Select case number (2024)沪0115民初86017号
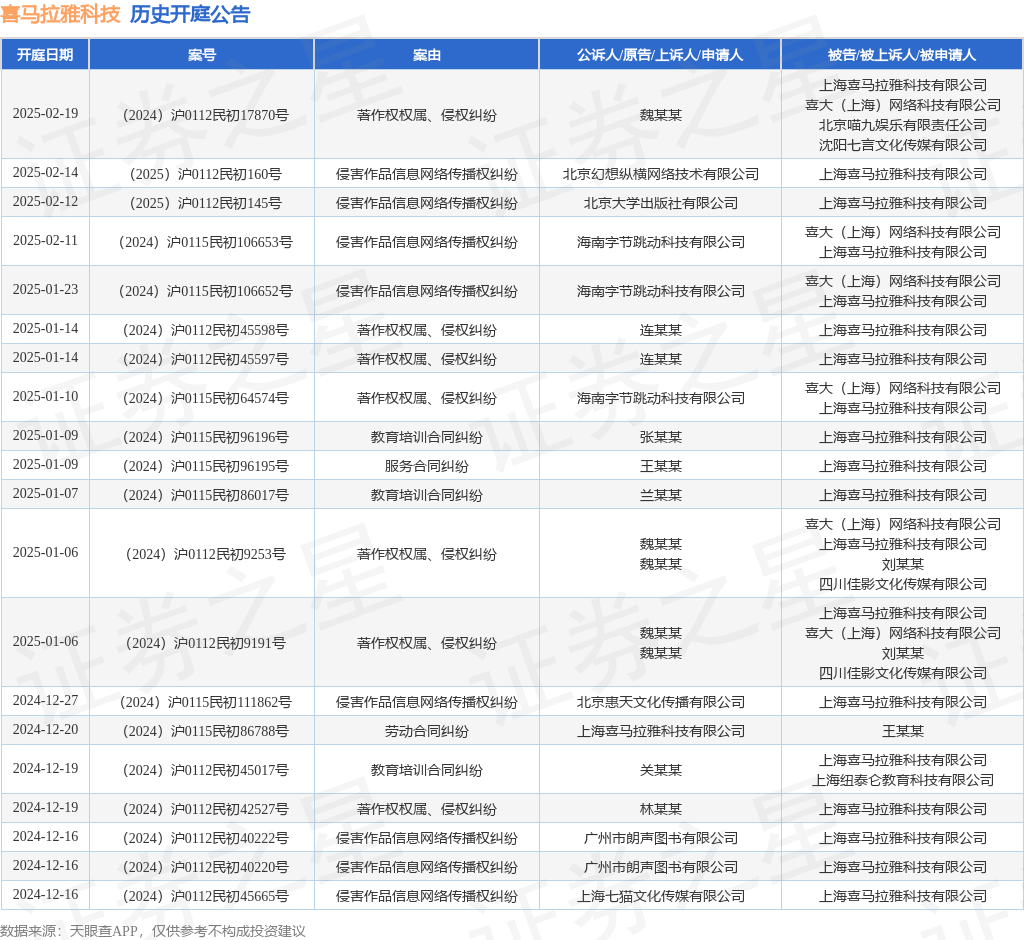The image size is (1024, 940). (205, 495)
